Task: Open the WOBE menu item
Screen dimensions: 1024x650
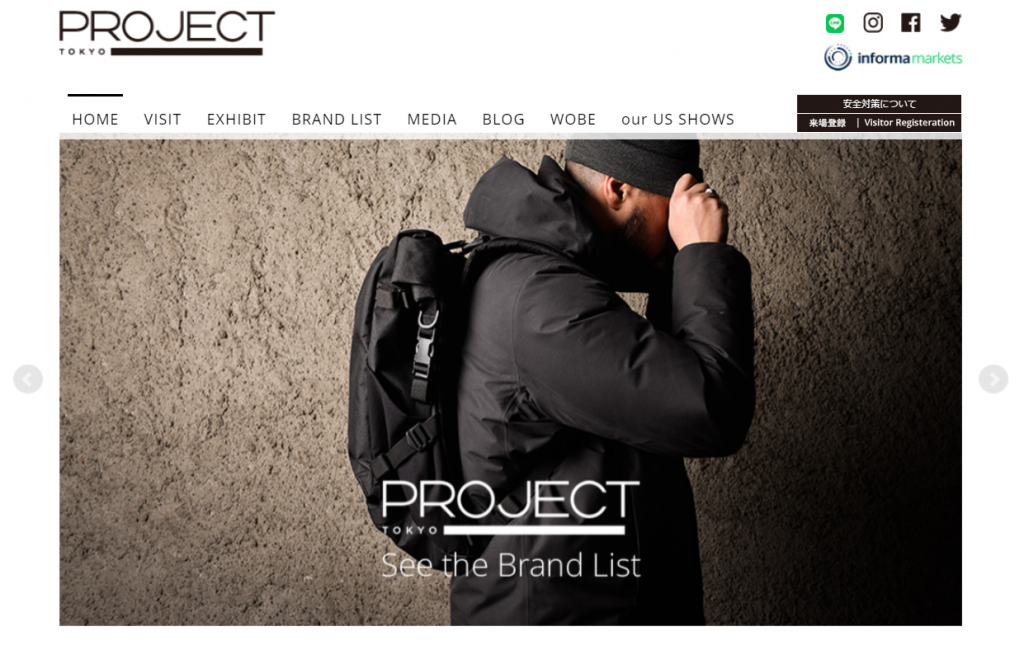Action: 573,120
